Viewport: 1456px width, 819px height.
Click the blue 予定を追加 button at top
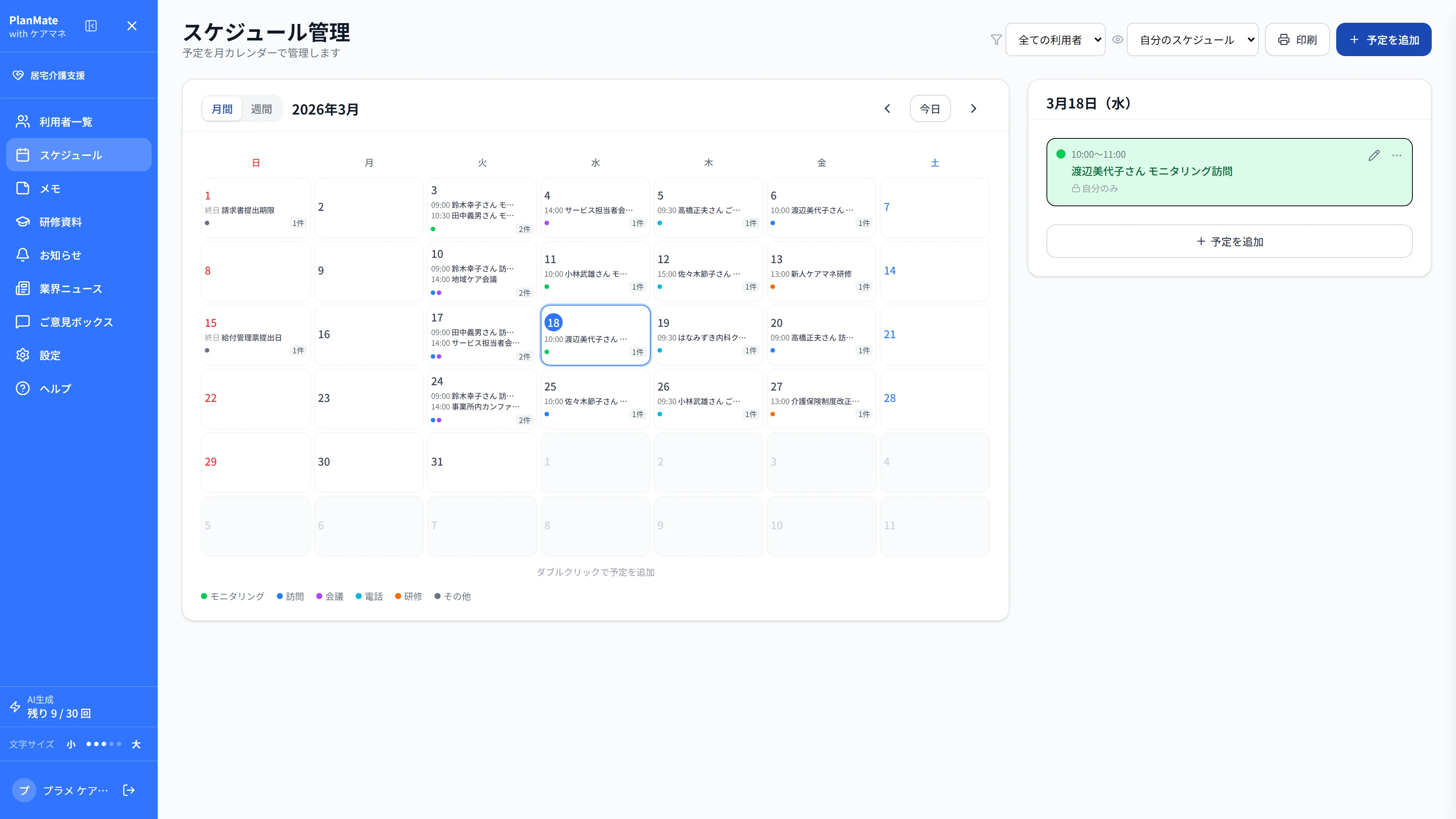click(1383, 39)
